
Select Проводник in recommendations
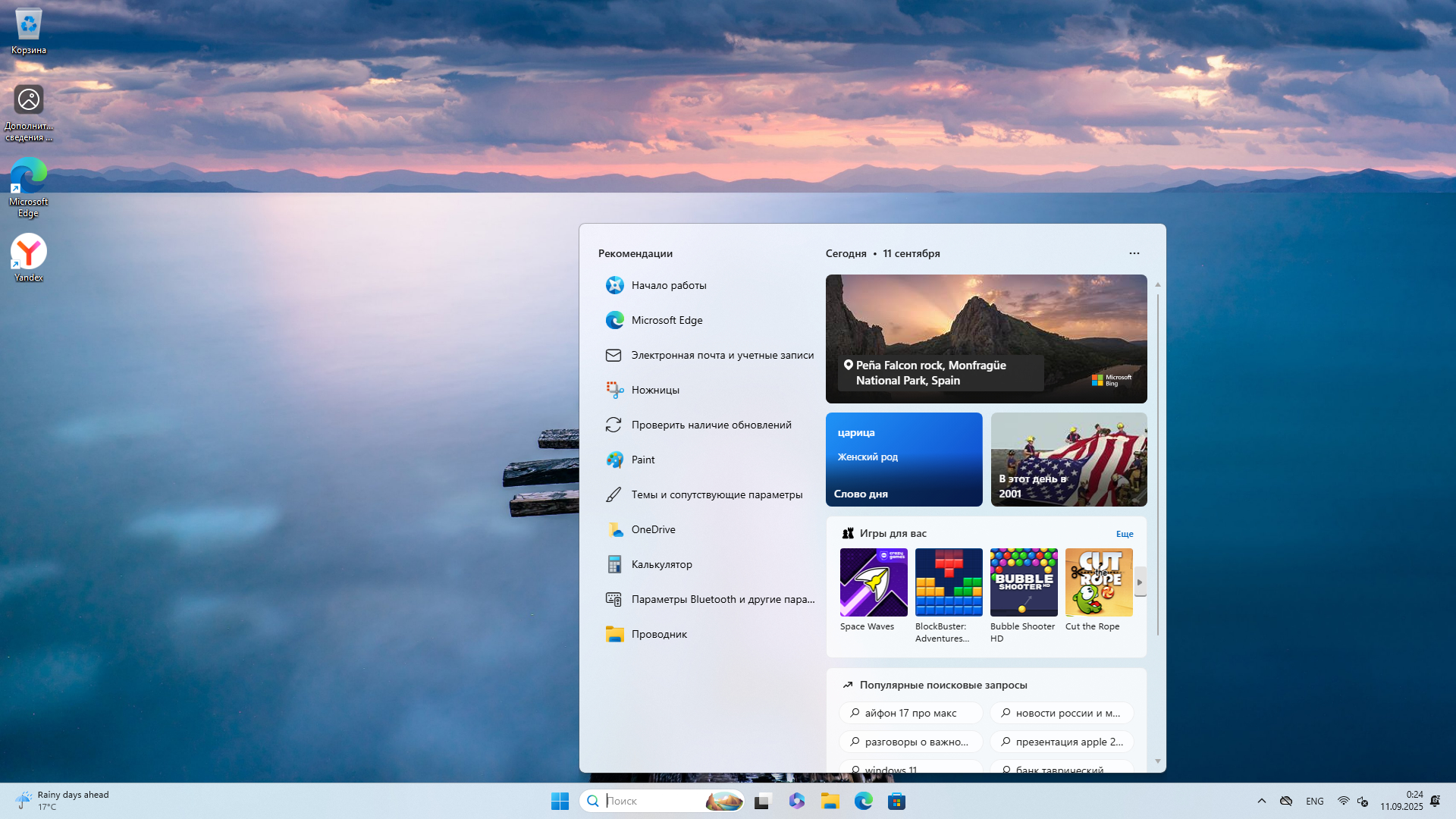tap(658, 634)
